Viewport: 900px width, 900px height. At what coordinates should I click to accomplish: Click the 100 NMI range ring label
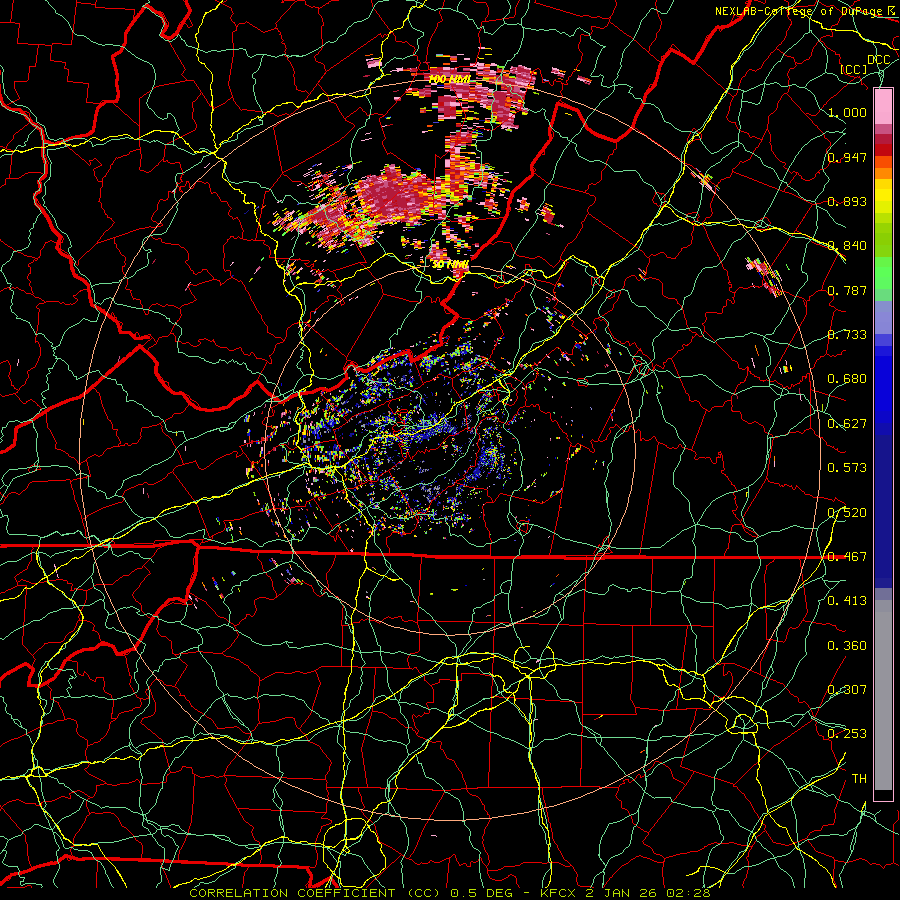click(x=450, y=79)
